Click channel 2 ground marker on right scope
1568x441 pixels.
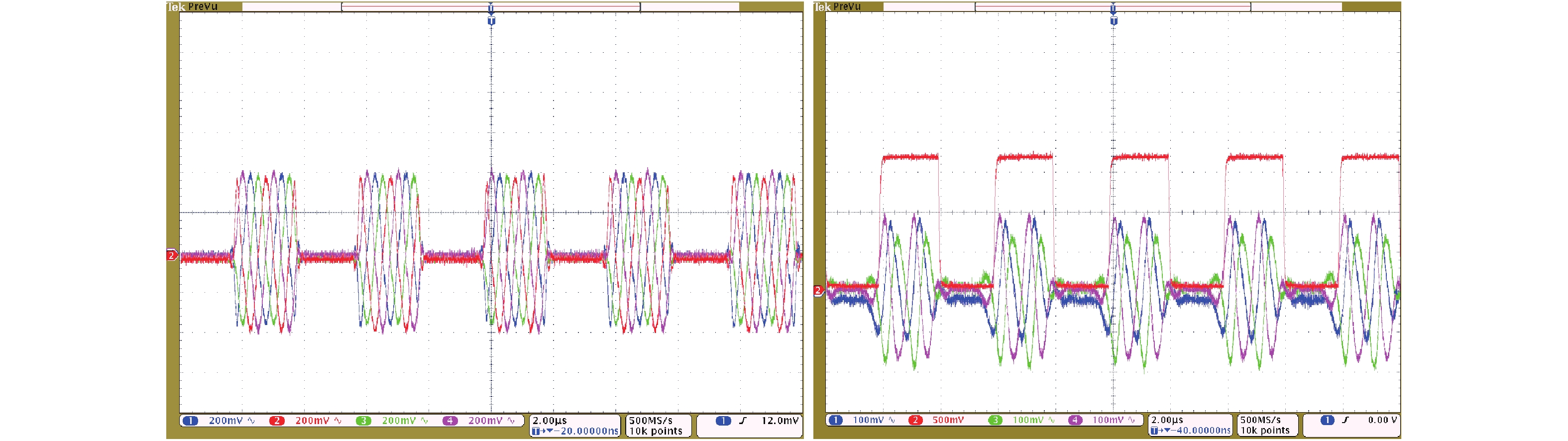818,291
